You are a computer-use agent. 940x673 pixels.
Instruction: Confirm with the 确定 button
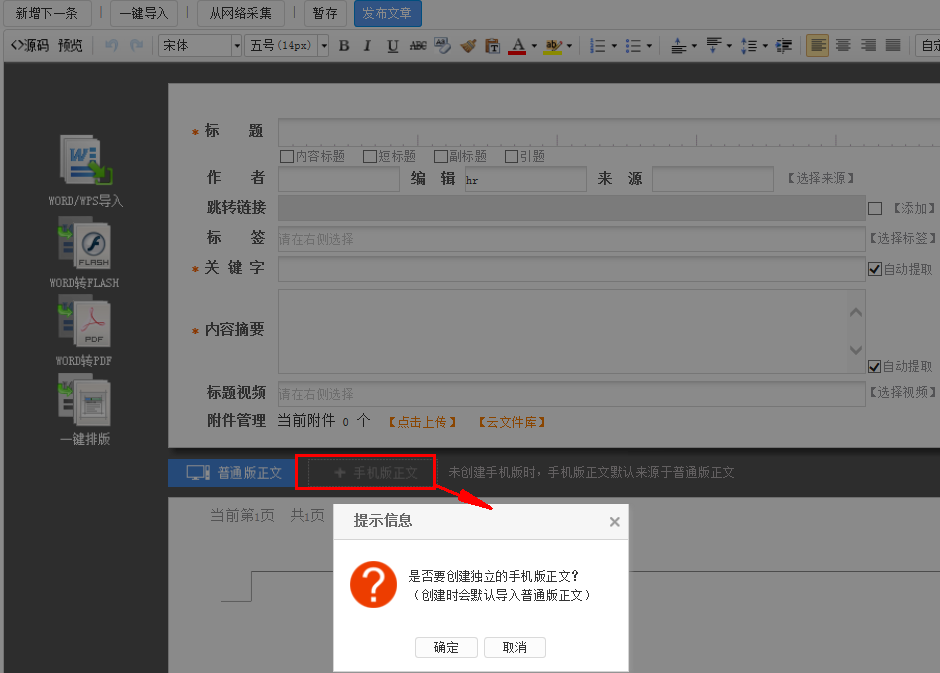click(446, 648)
